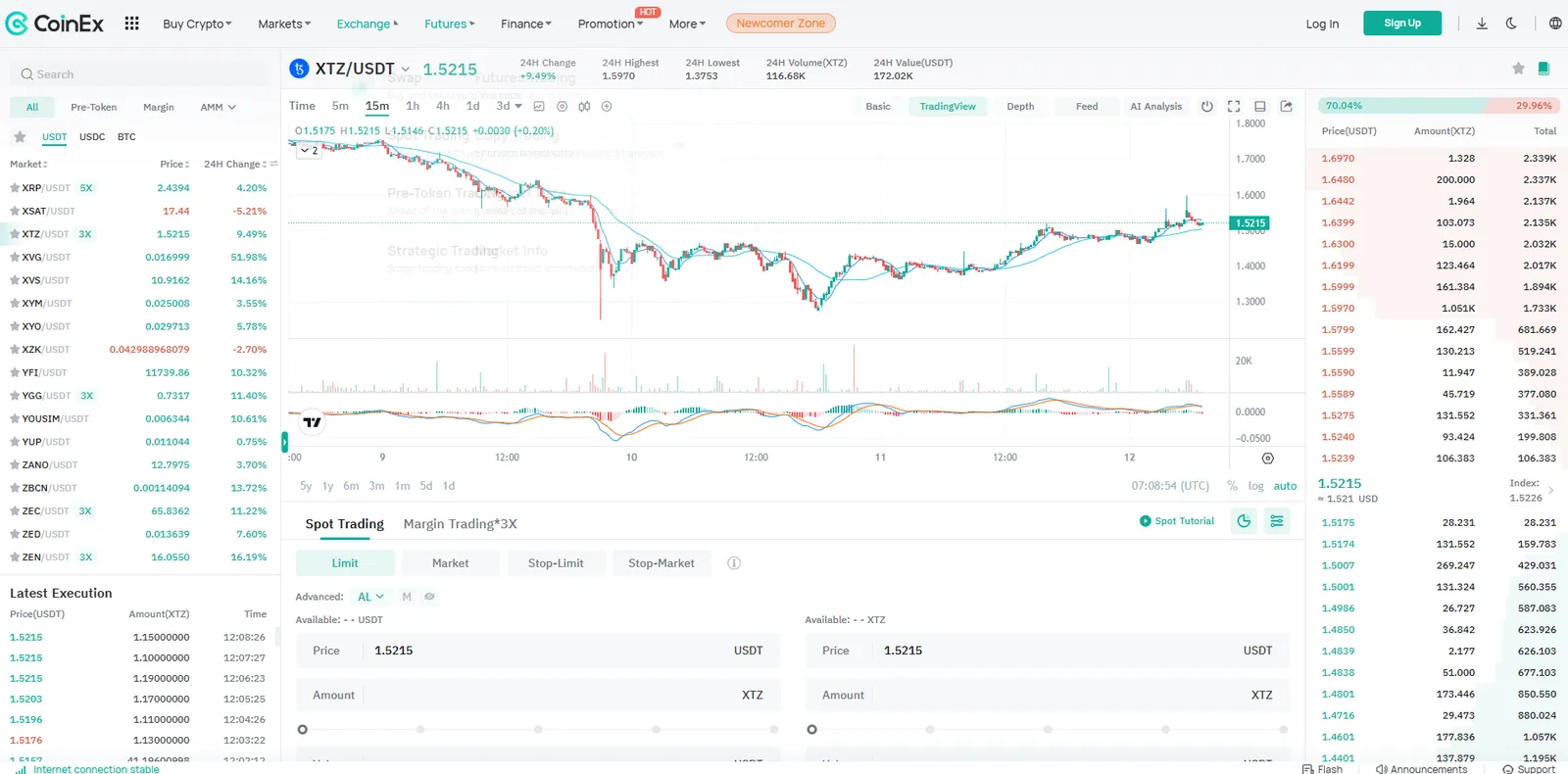Expand the Futures menu

pos(449,24)
